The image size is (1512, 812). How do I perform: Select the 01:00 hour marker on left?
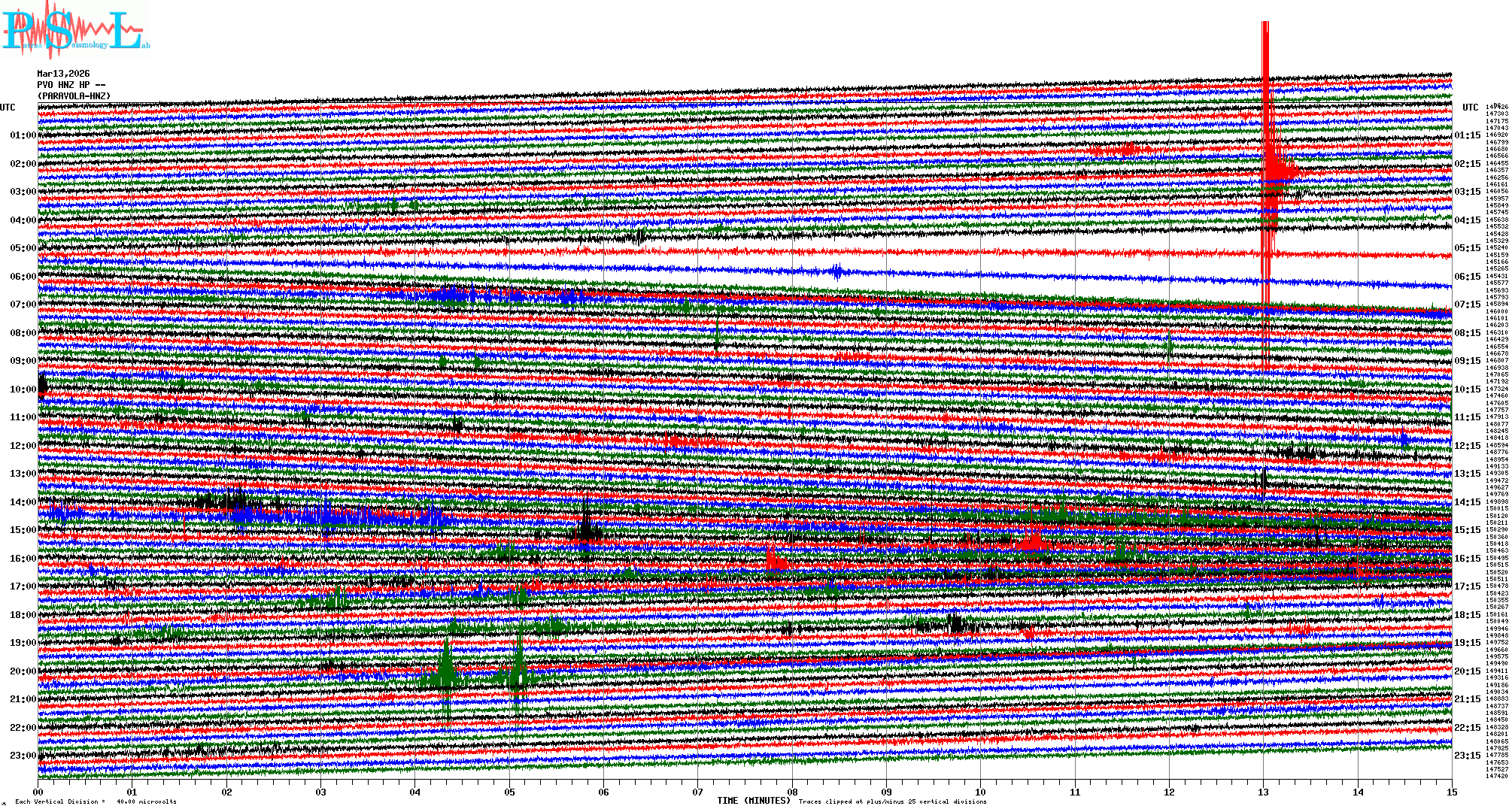(x=23, y=135)
